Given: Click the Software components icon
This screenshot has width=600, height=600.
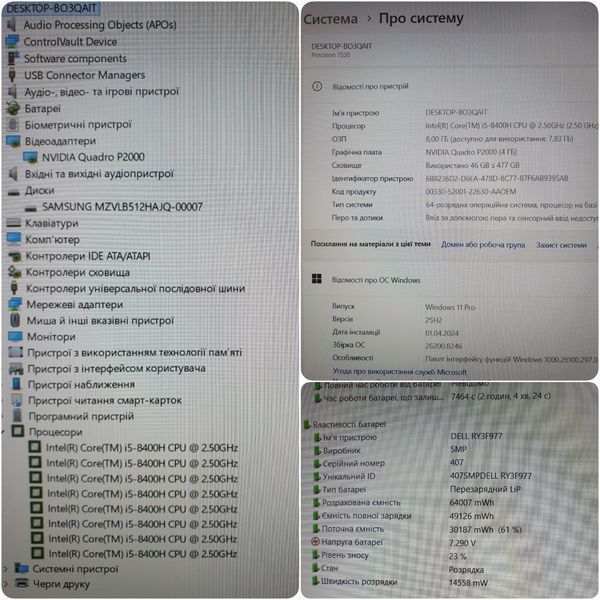Looking at the screenshot, I should coord(13,58).
